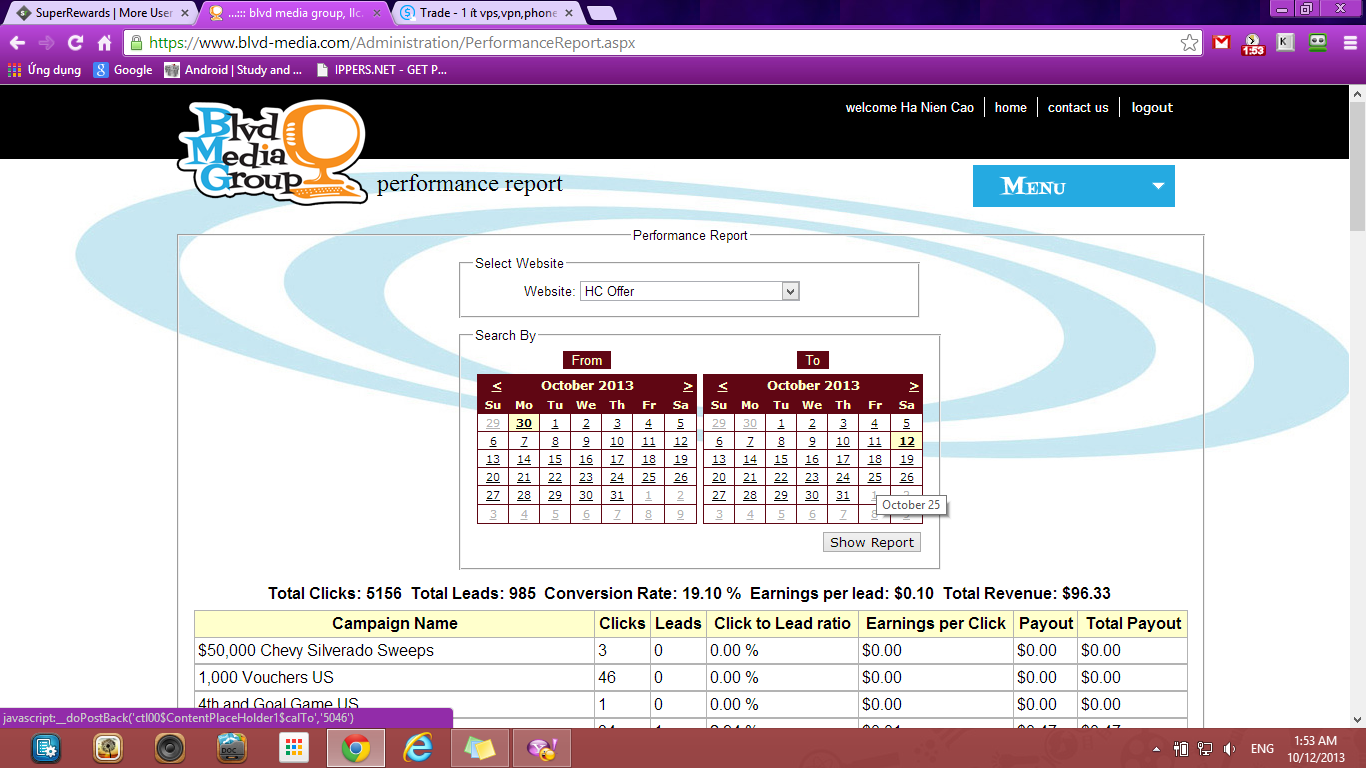The width and height of the screenshot is (1366, 768).
Task: Click the Campaign Name column header
Action: (395, 623)
